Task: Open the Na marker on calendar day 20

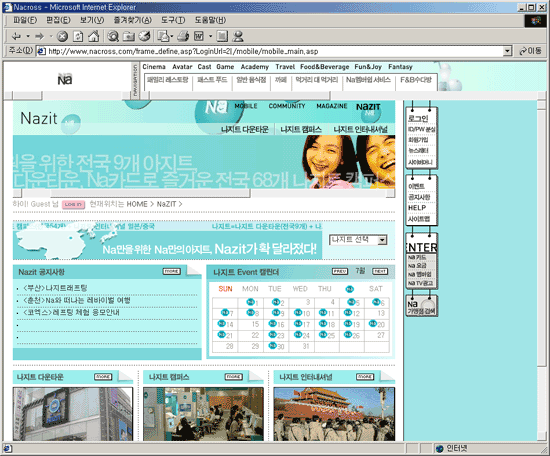Action: pos(373,323)
